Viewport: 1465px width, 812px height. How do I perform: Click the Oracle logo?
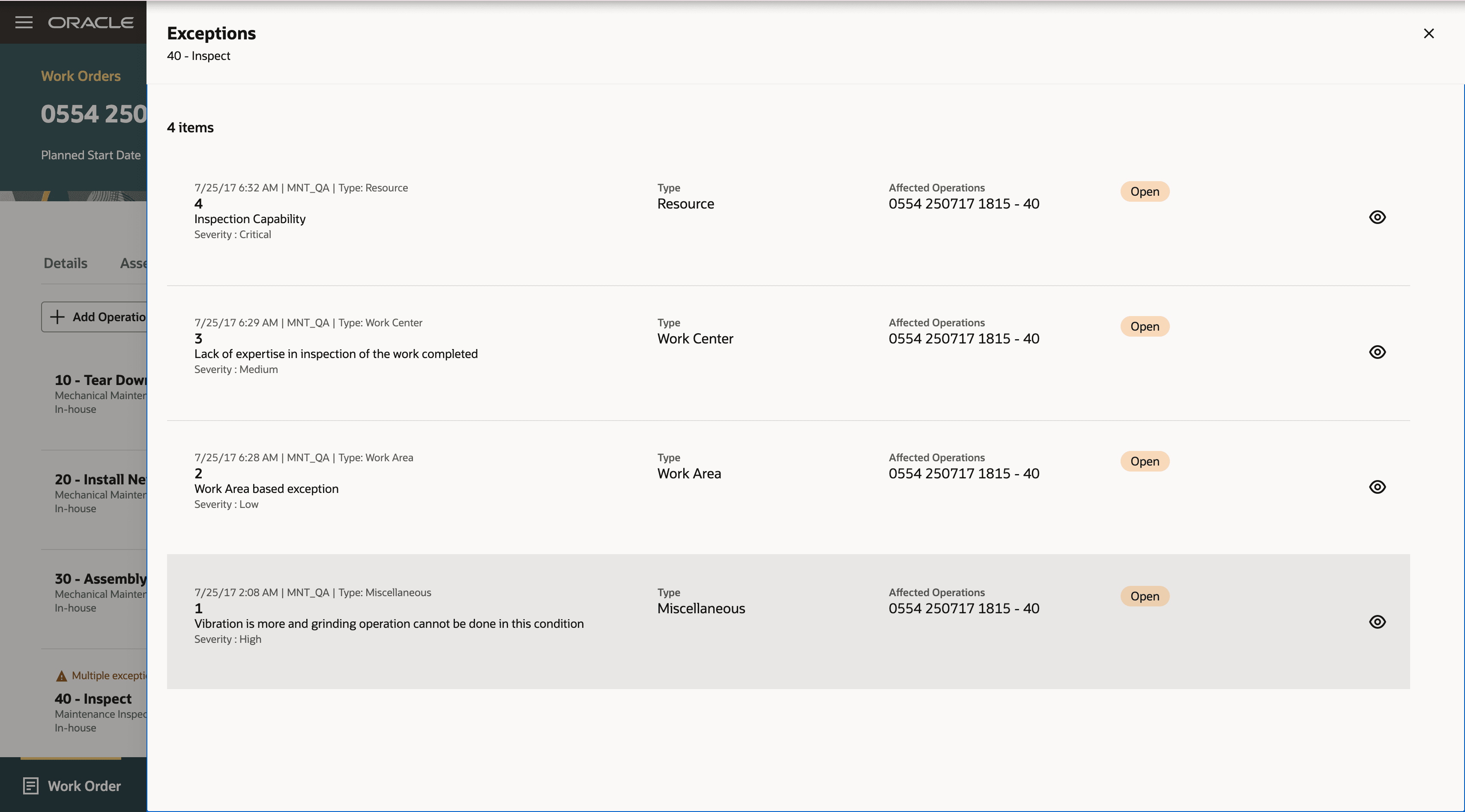pyautogui.click(x=91, y=23)
